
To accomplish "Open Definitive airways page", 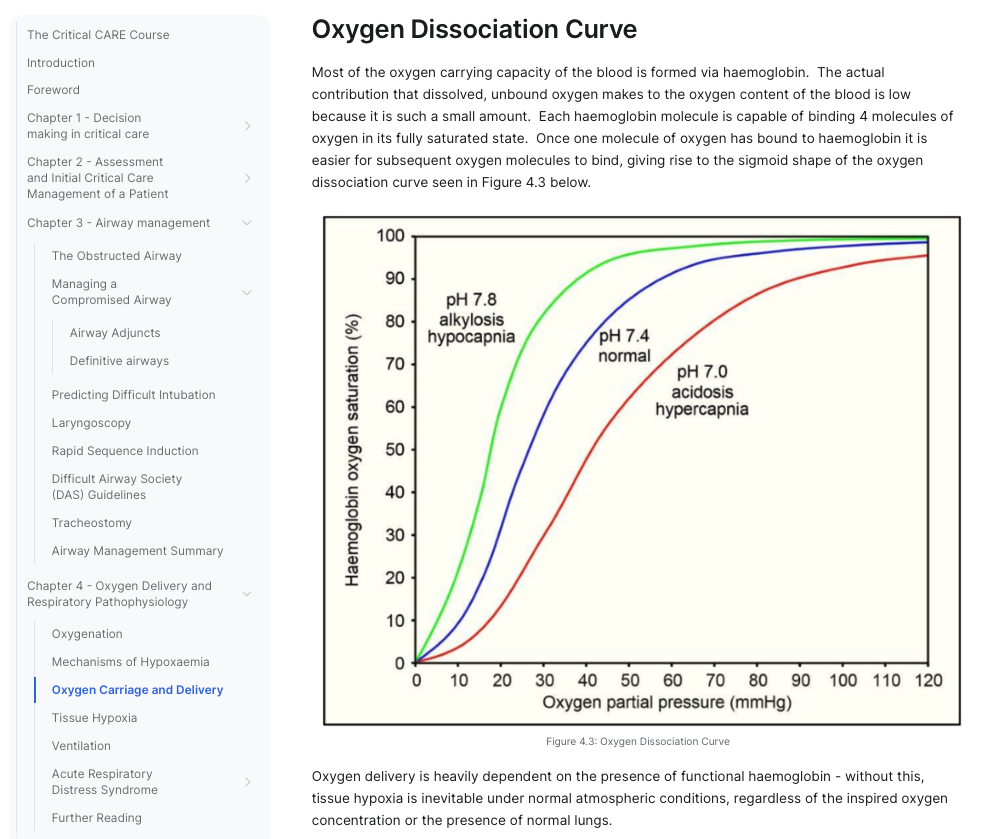I will pos(119,361).
